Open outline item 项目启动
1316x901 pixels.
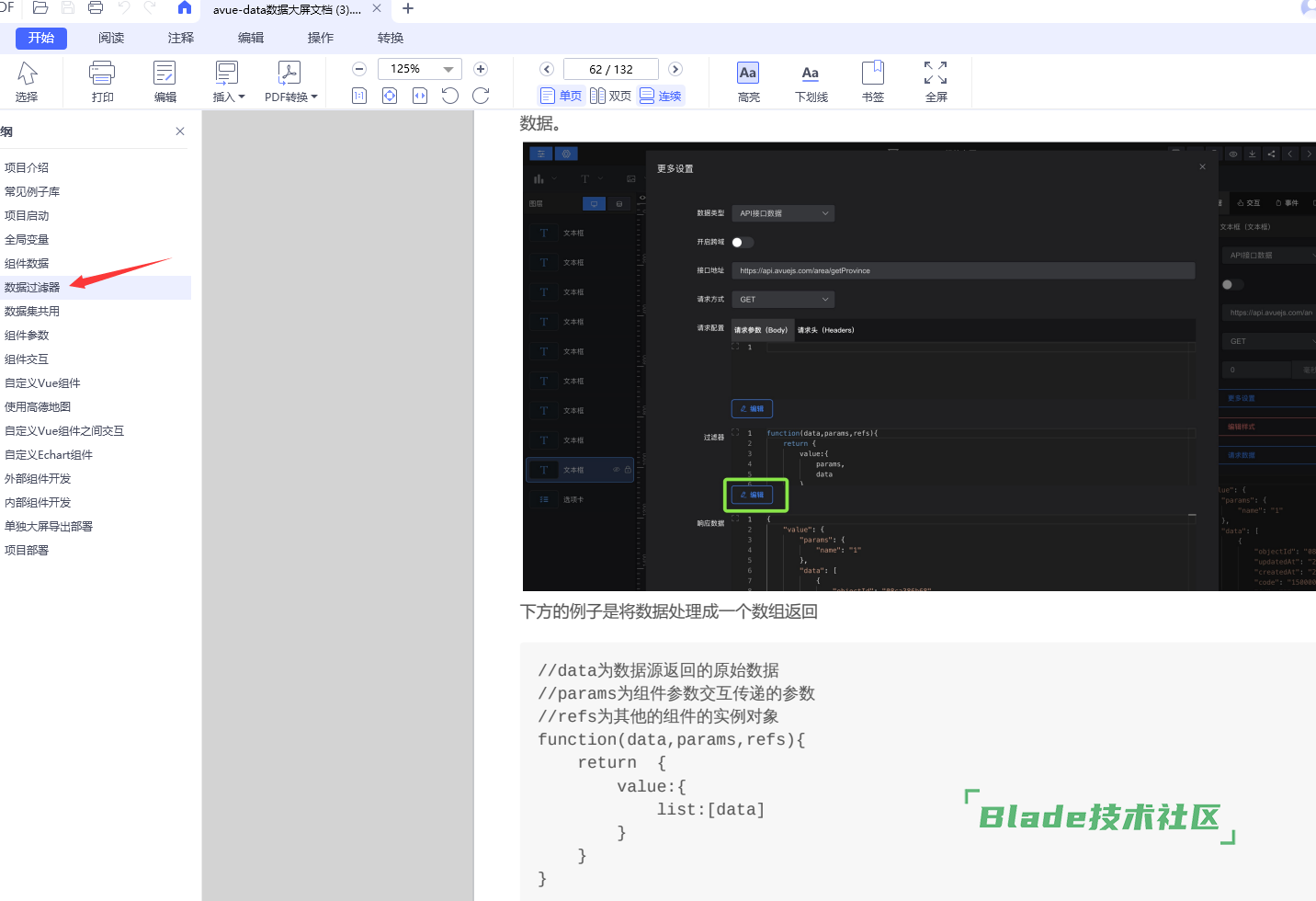point(27,215)
